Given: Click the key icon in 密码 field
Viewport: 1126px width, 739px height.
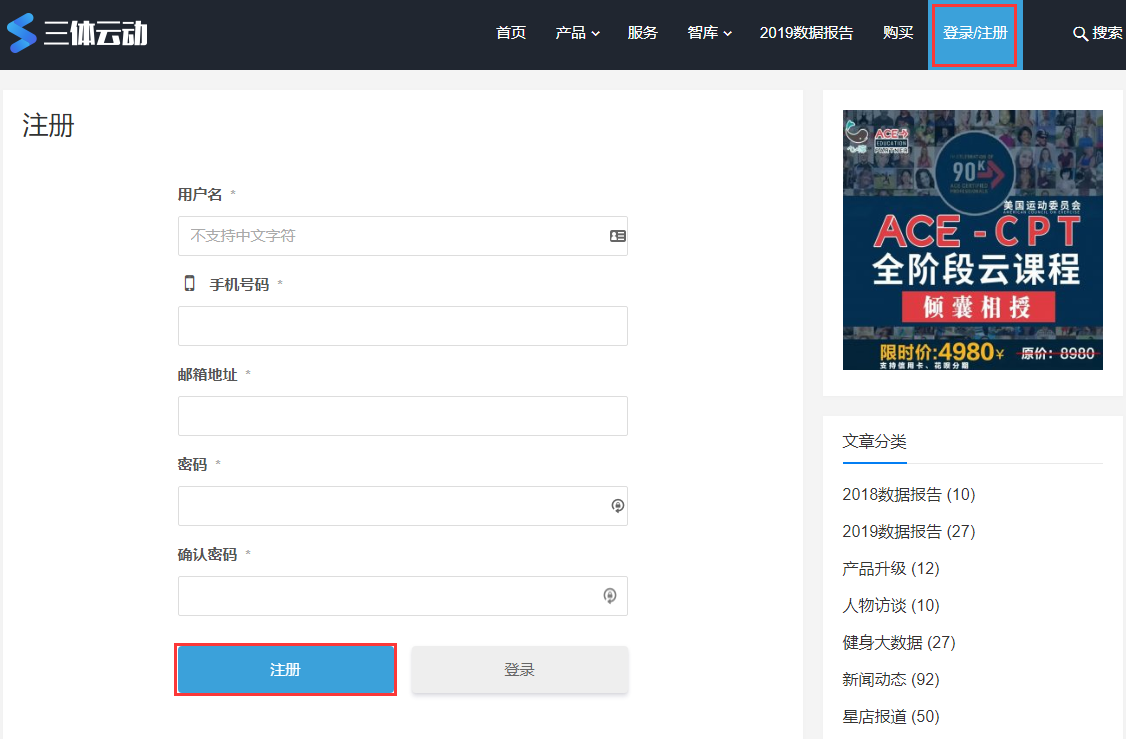Looking at the screenshot, I should (x=618, y=506).
